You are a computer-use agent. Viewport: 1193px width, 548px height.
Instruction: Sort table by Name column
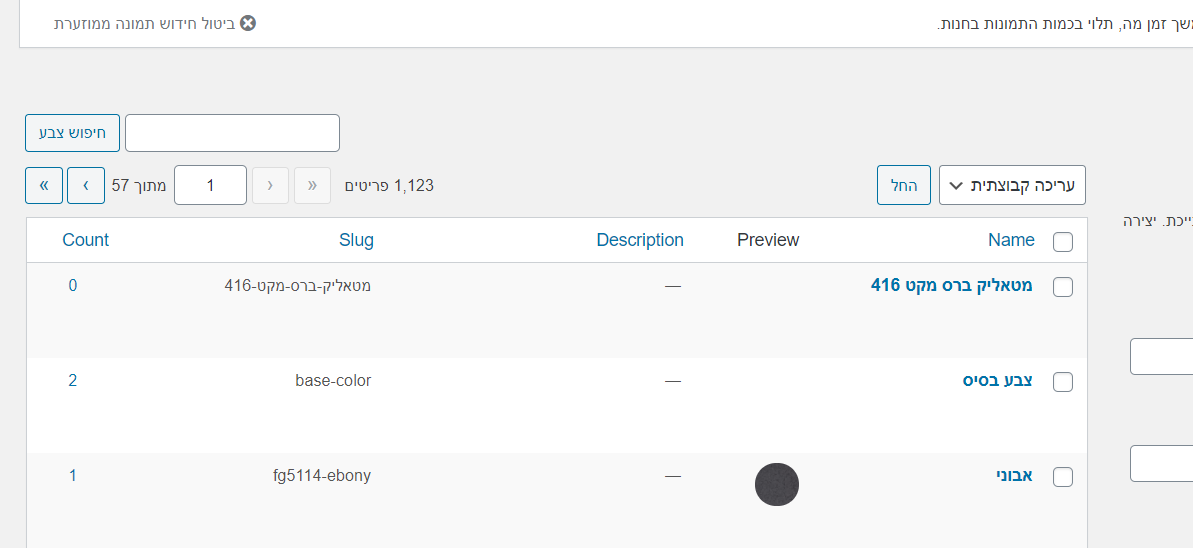[1011, 240]
